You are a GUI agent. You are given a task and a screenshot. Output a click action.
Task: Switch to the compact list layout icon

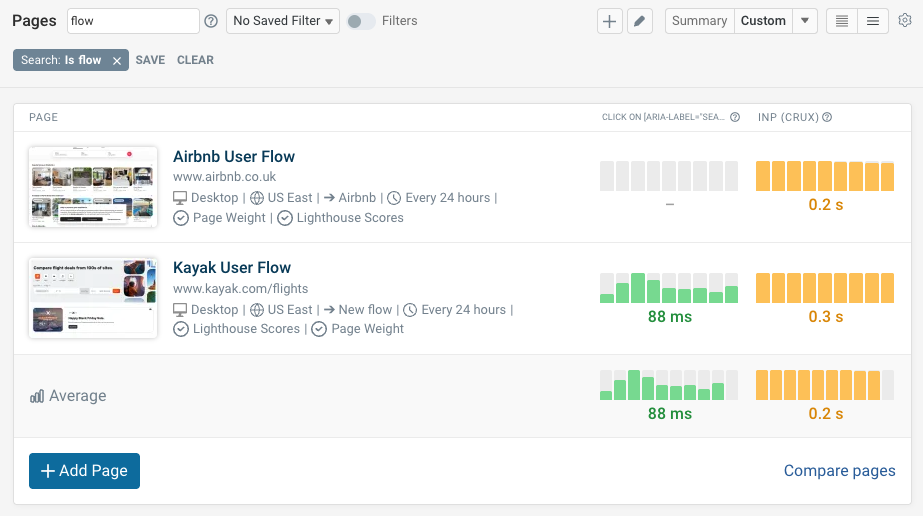point(873,21)
